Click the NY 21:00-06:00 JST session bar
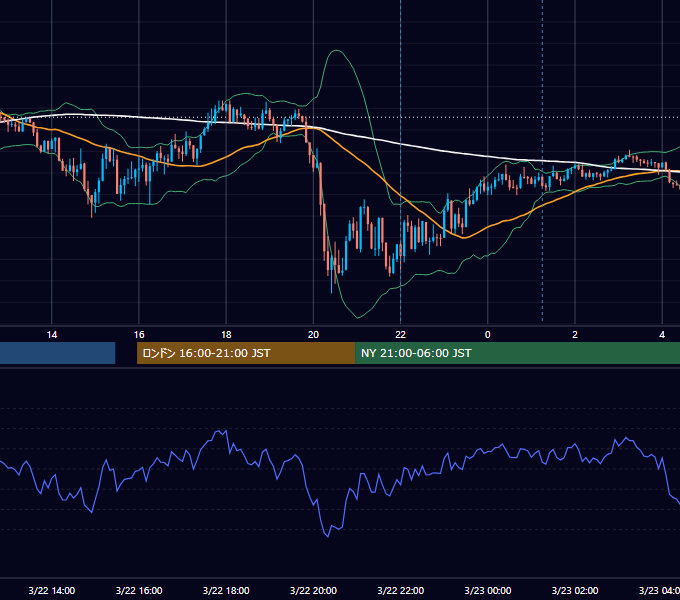Viewport: 680px width, 600px height. pos(517,353)
